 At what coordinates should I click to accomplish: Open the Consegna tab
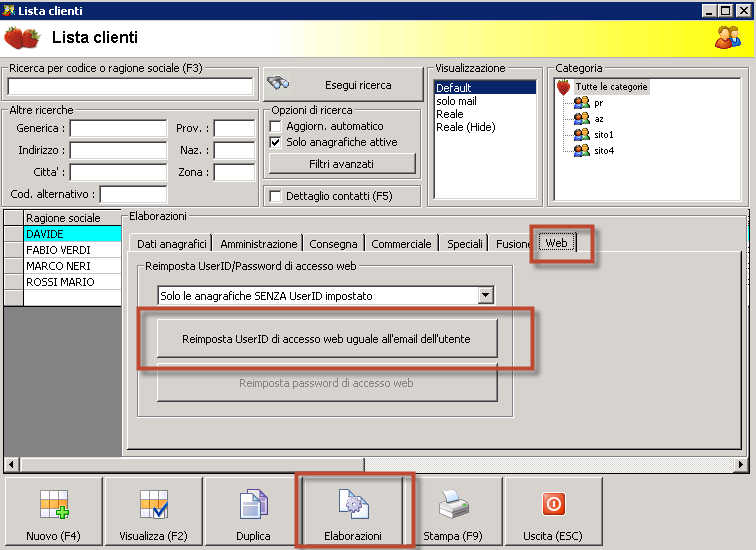pyautogui.click(x=333, y=244)
